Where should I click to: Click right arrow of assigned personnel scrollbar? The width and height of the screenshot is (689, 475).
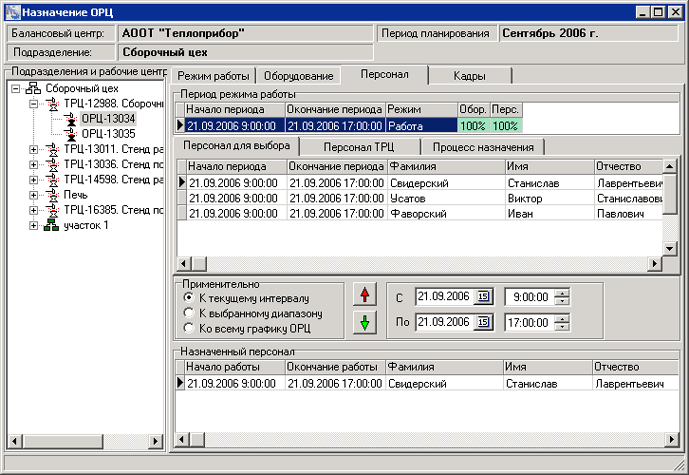pos(672,439)
